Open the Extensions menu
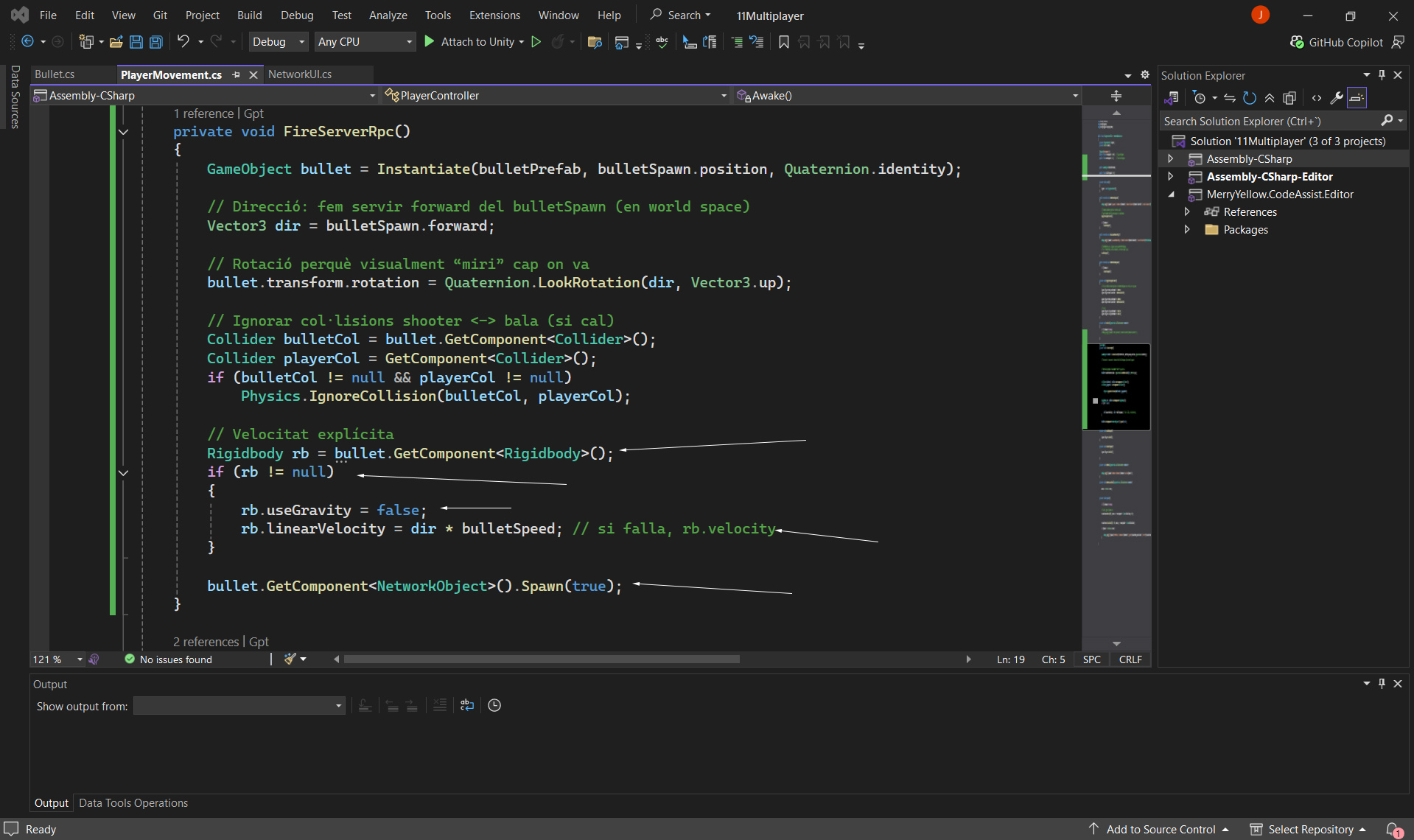 (494, 15)
